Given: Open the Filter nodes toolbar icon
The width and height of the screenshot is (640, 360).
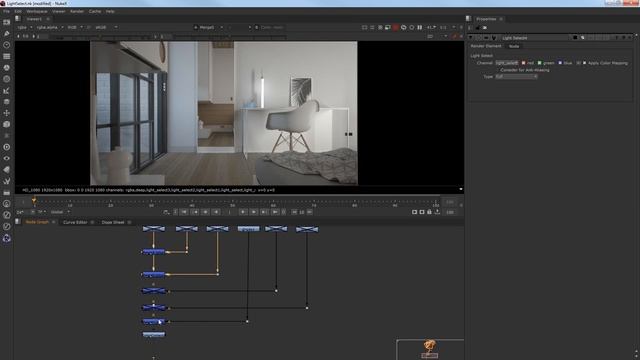Looking at the screenshot, I should tap(7, 79).
